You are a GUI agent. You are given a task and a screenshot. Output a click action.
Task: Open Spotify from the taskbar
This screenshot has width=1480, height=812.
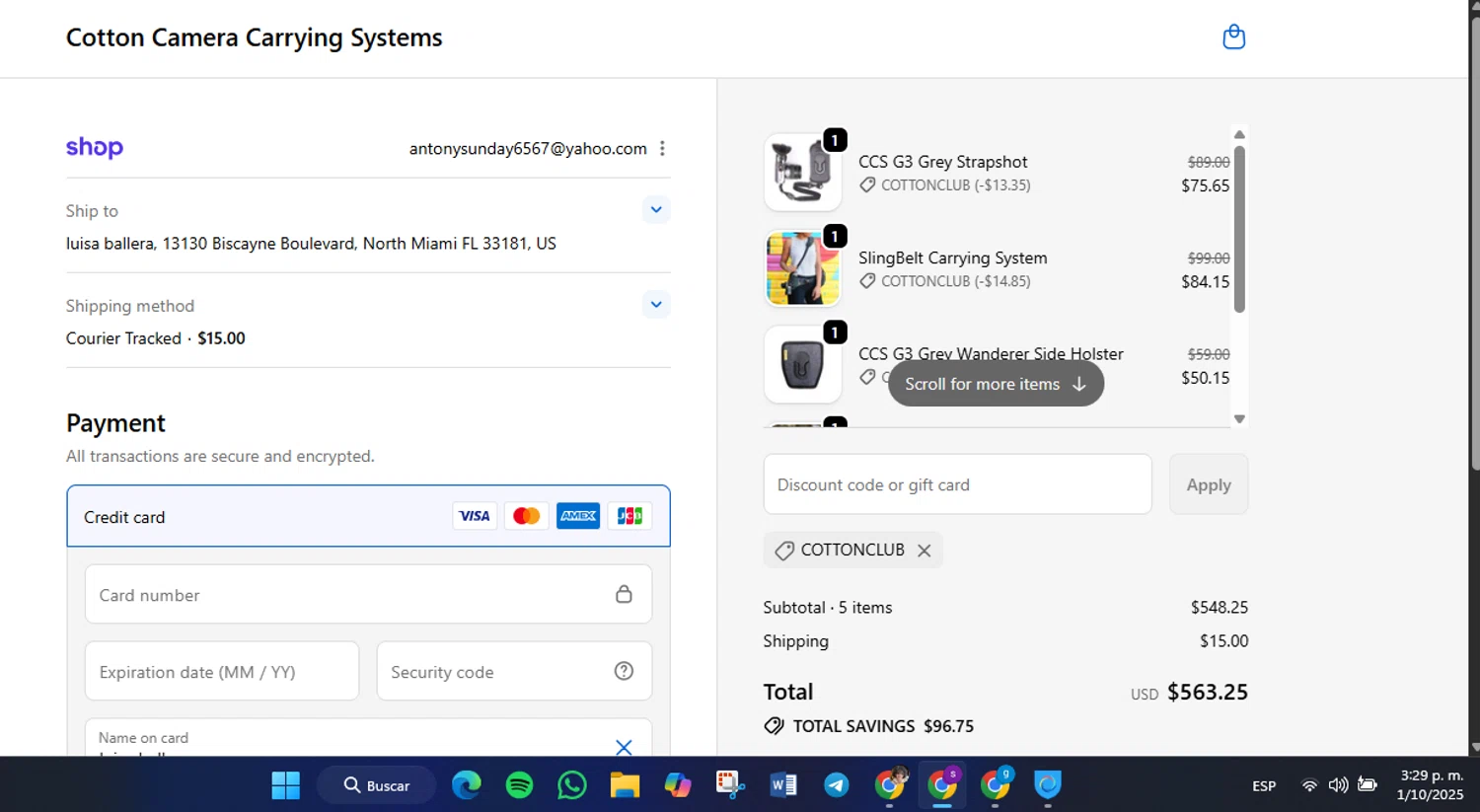coord(519,785)
